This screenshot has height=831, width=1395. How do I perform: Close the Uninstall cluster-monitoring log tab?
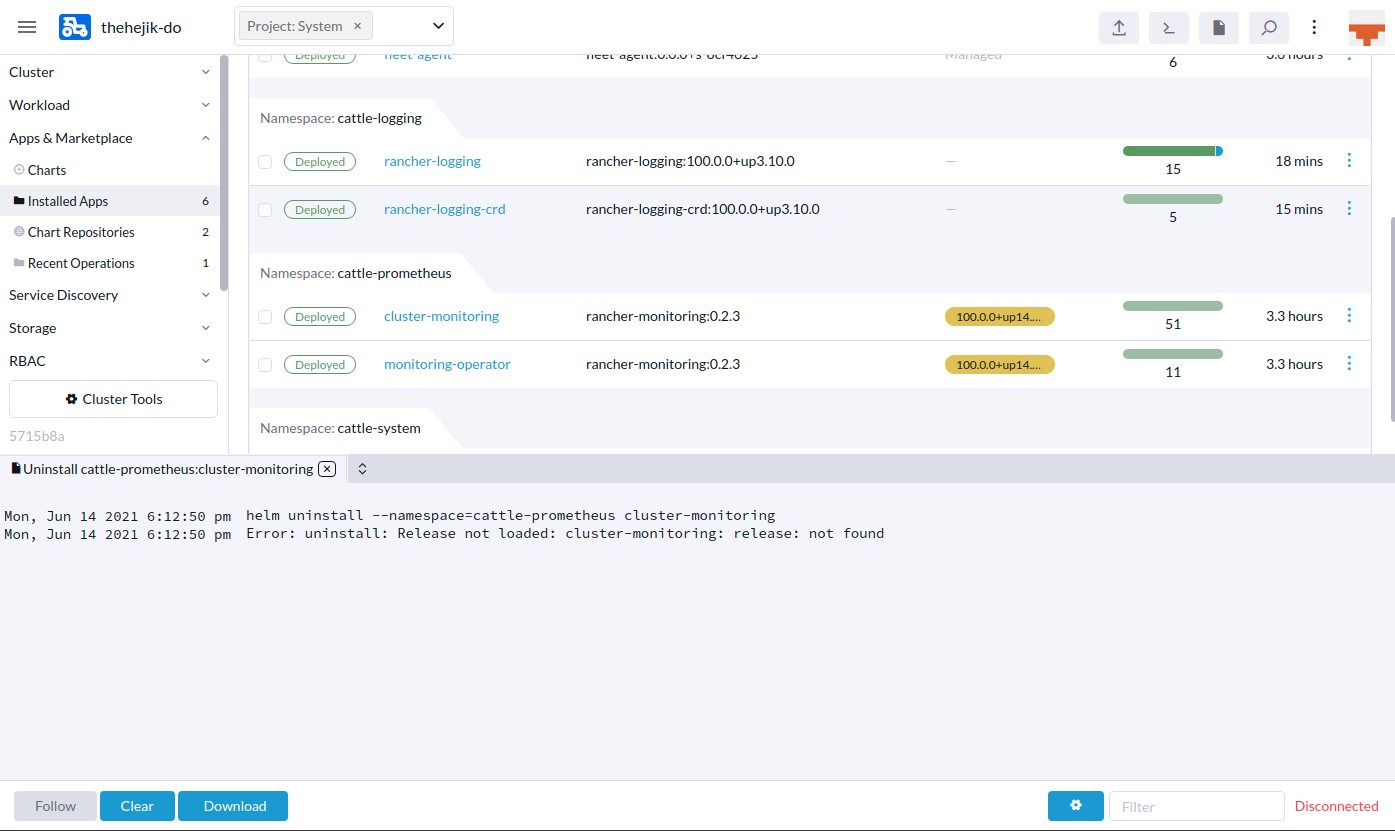point(327,469)
